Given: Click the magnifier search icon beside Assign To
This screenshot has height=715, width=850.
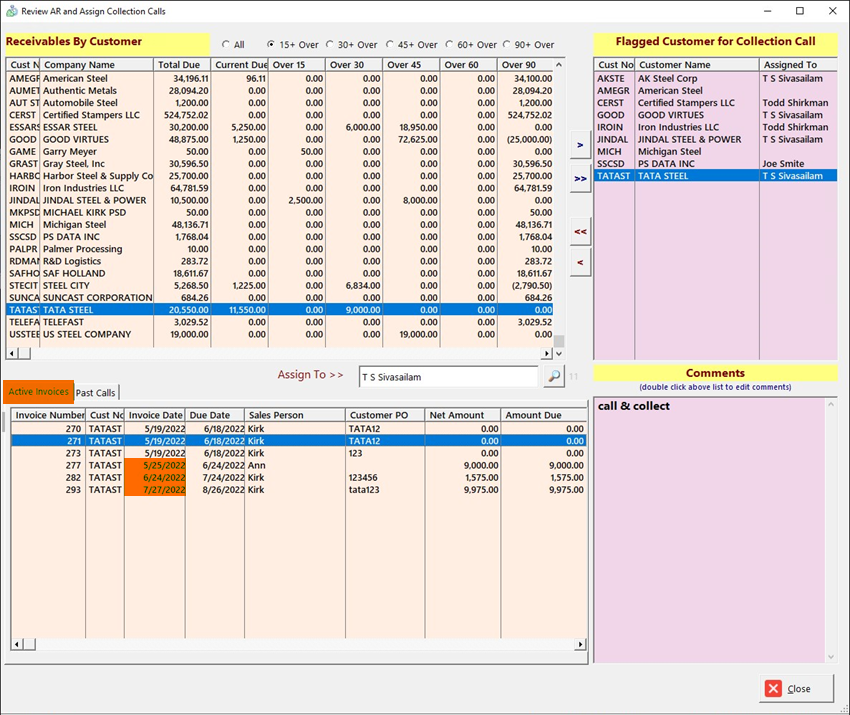Looking at the screenshot, I should (x=554, y=376).
